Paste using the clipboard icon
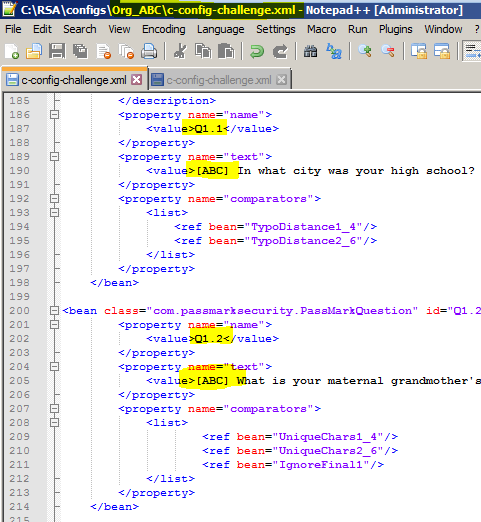 coord(226,52)
